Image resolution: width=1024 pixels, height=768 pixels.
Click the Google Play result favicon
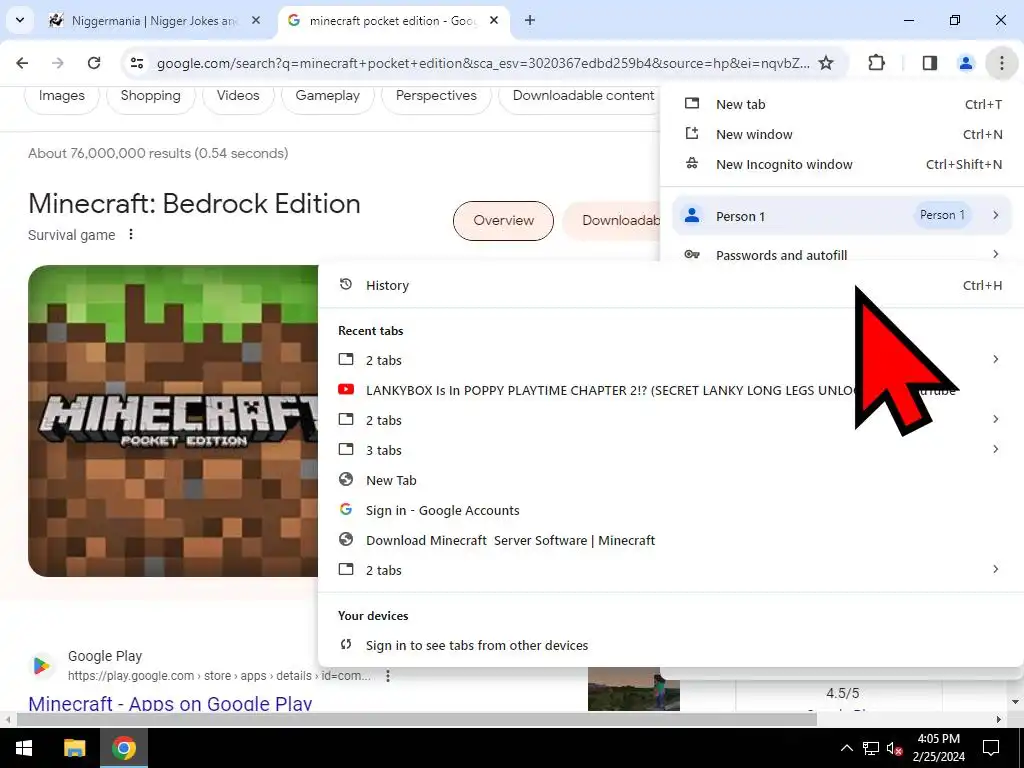pos(41,665)
